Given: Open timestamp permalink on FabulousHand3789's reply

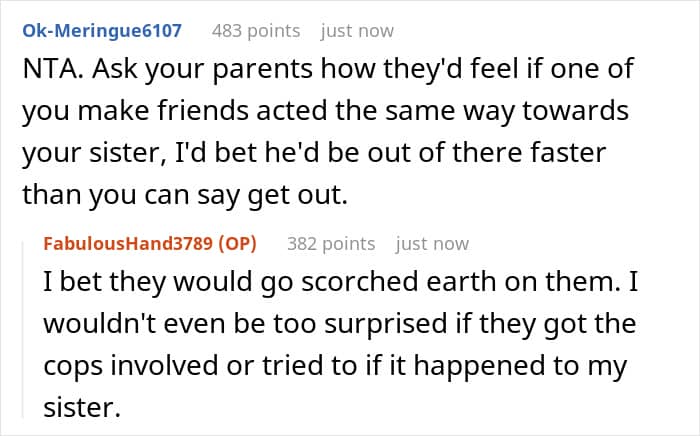Looking at the screenshot, I should pos(432,243).
